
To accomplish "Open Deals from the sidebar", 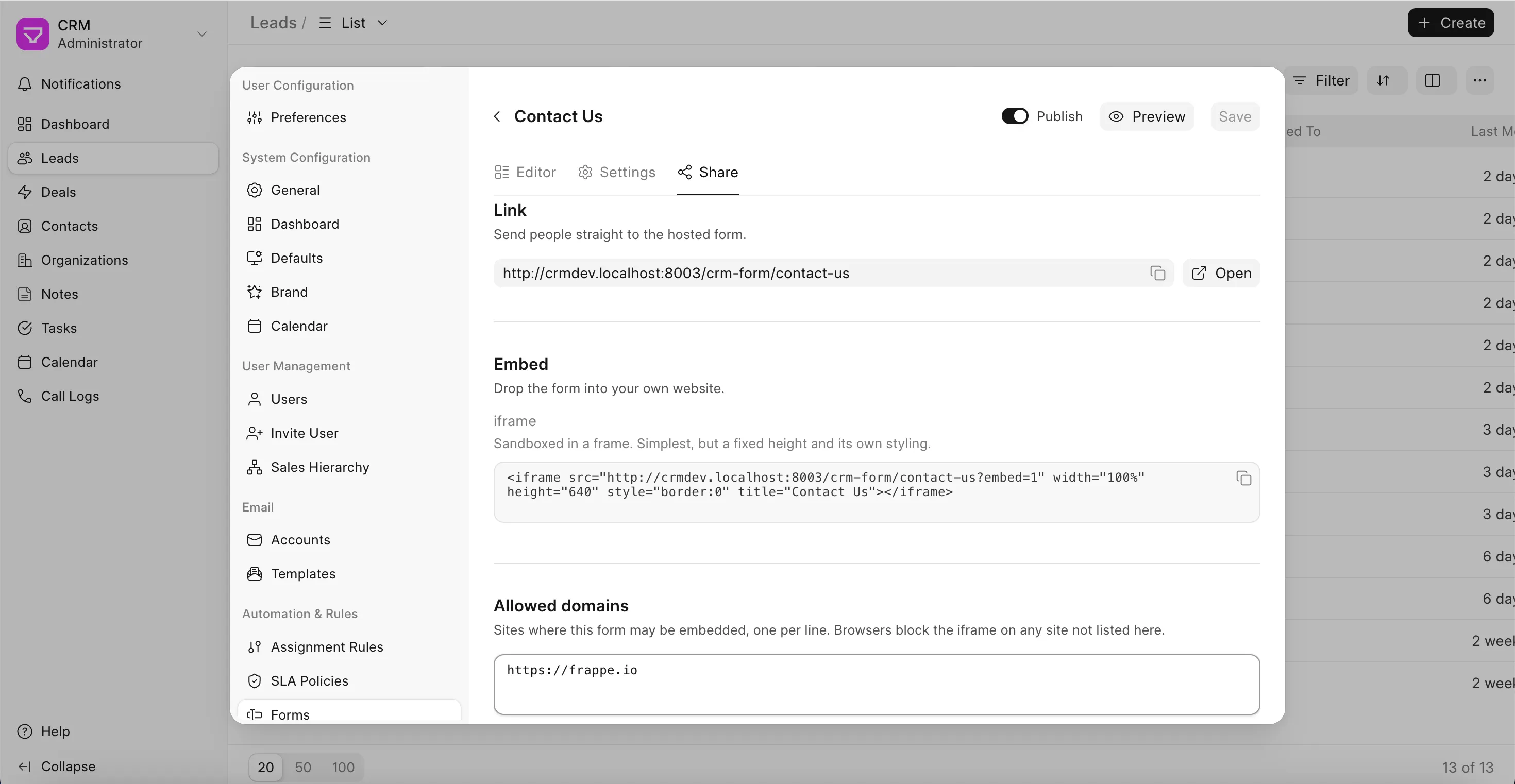I will pyautogui.click(x=113, y=192).
